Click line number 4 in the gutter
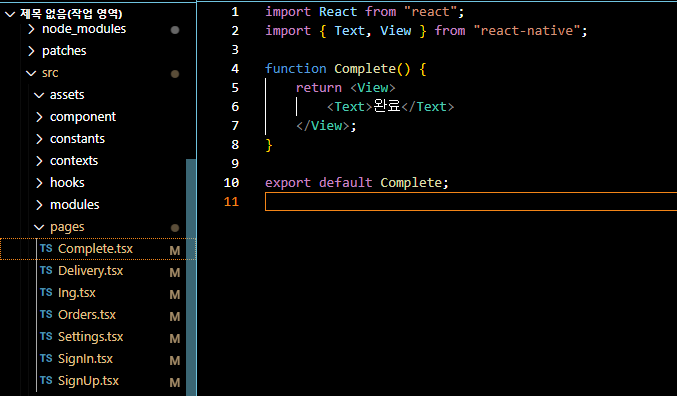677x396 pixels. point(235,69)
